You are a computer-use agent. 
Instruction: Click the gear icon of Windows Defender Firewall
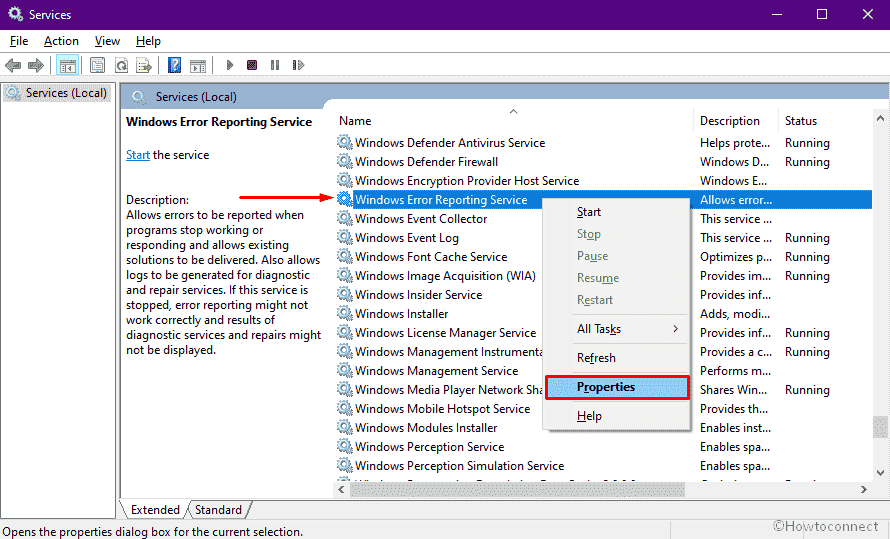point(344,161)
